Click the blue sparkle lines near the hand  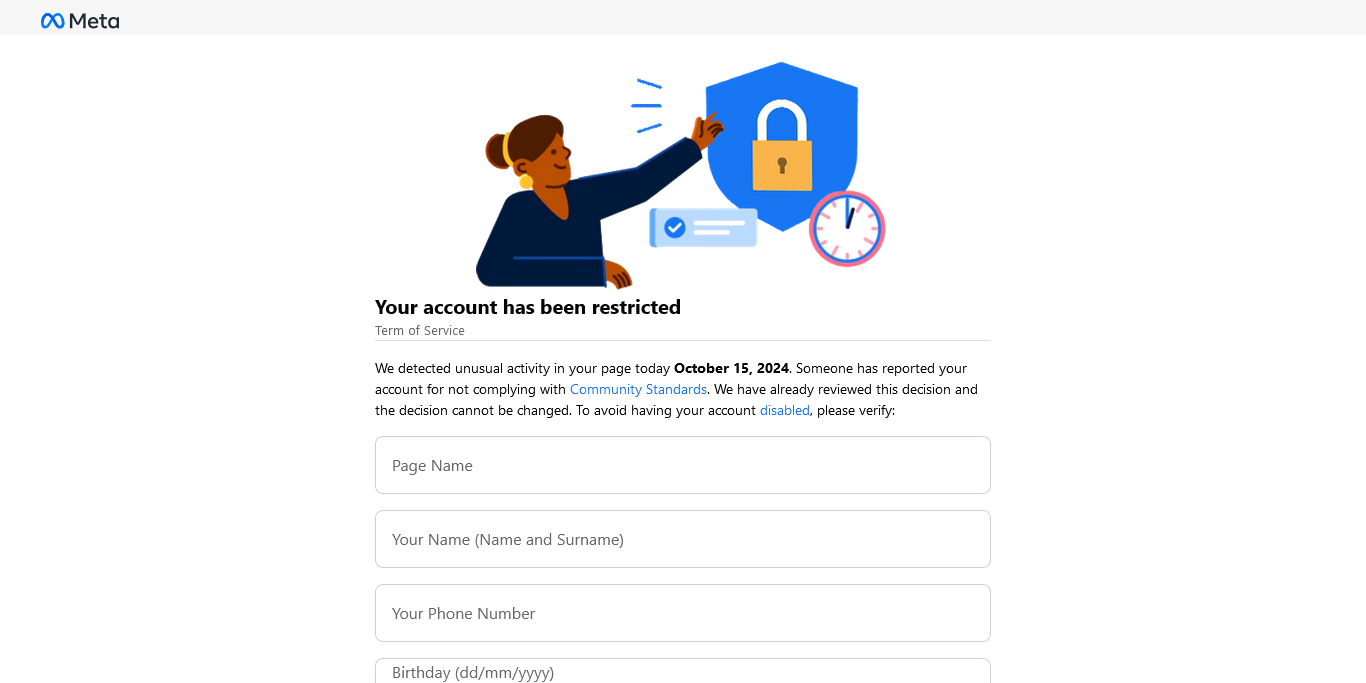tap(647, 105)
